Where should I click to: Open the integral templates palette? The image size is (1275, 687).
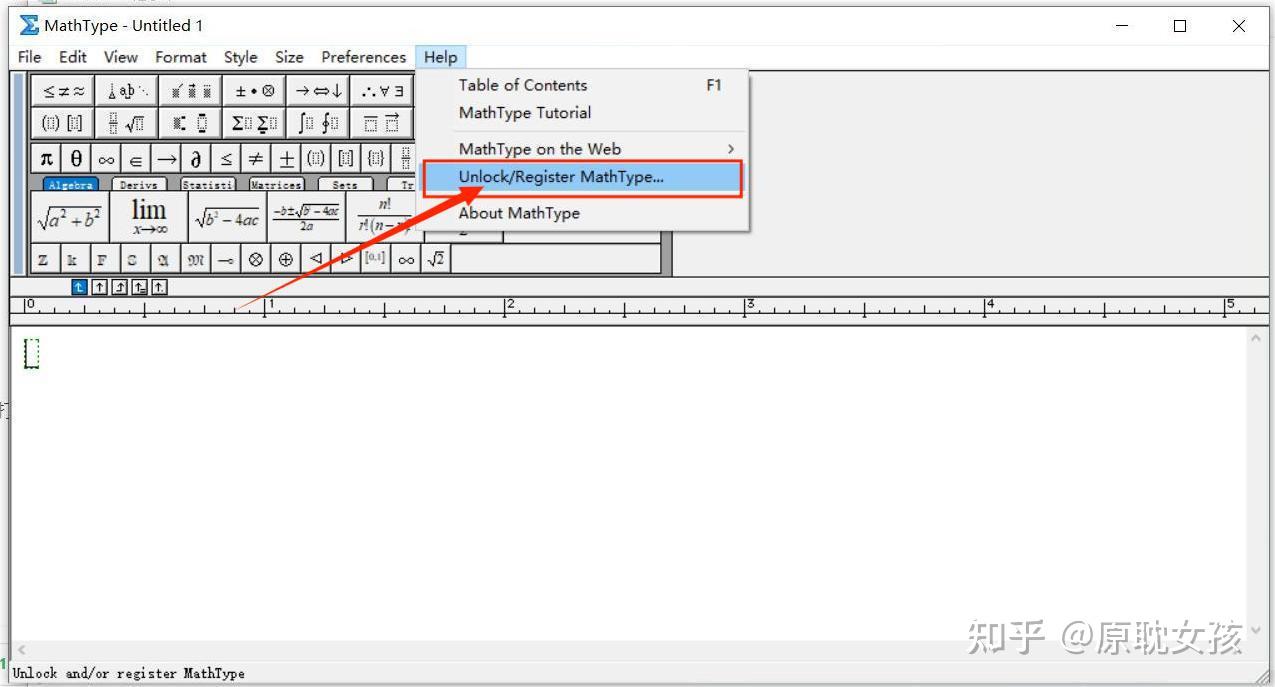tap(317, 122)
